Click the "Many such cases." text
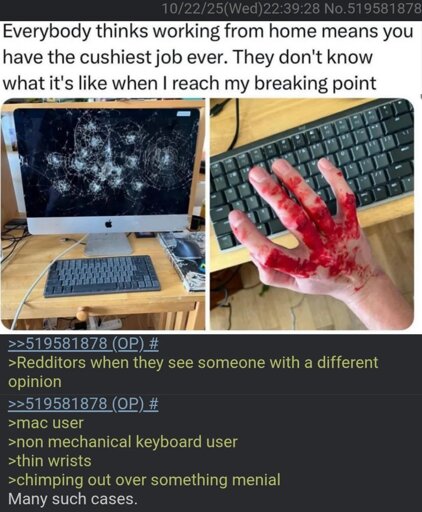Image resolution: width=422 pixels, height=512 pixels. [73, 499]
